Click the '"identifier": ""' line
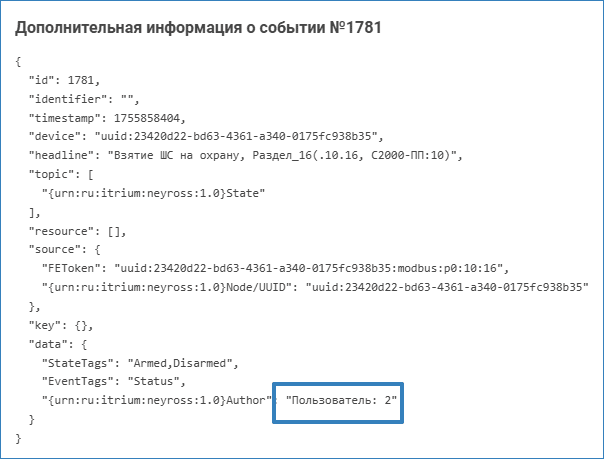Viewport: 604px width, 459px height. (x=84, y=99)
